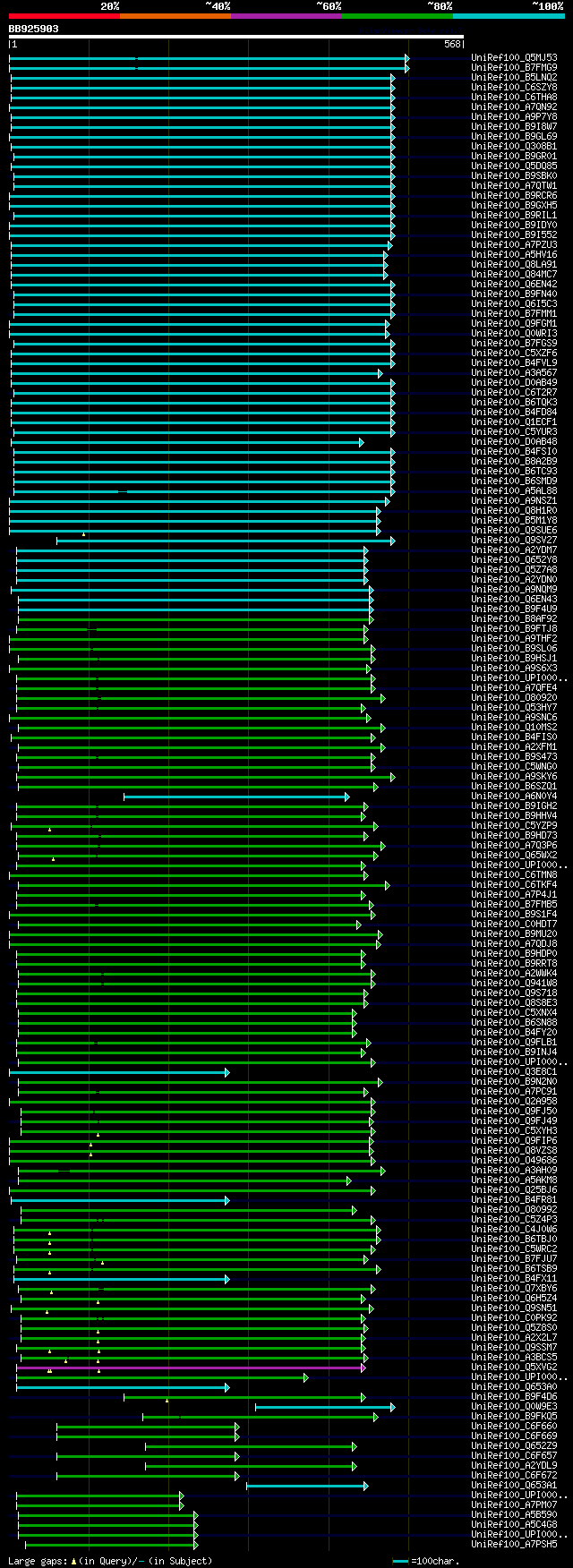Viewport: 573px width, 1568px height.
Task: Select the UniRef100_B9N2N0 label
Action: [514, 1082]
